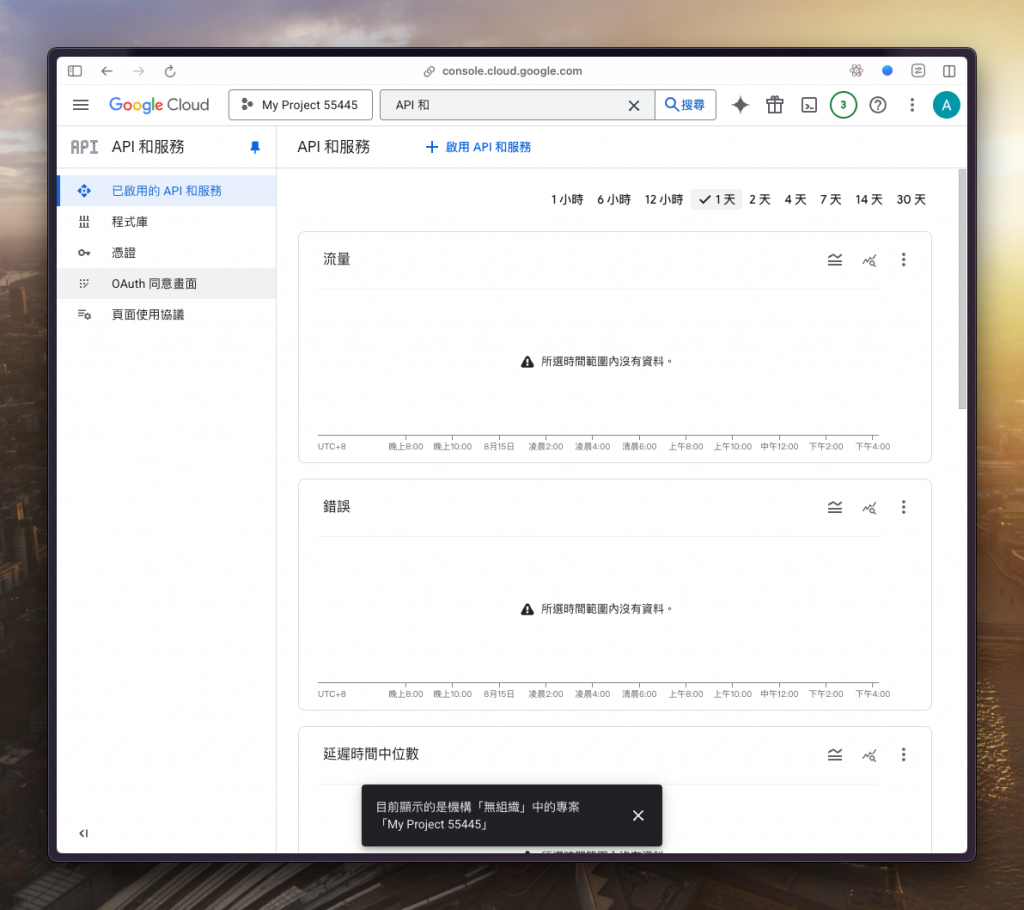Dismiss the project notification toast with X
The width and height of the screenshot is (1024, 910).
pos(638,815)
